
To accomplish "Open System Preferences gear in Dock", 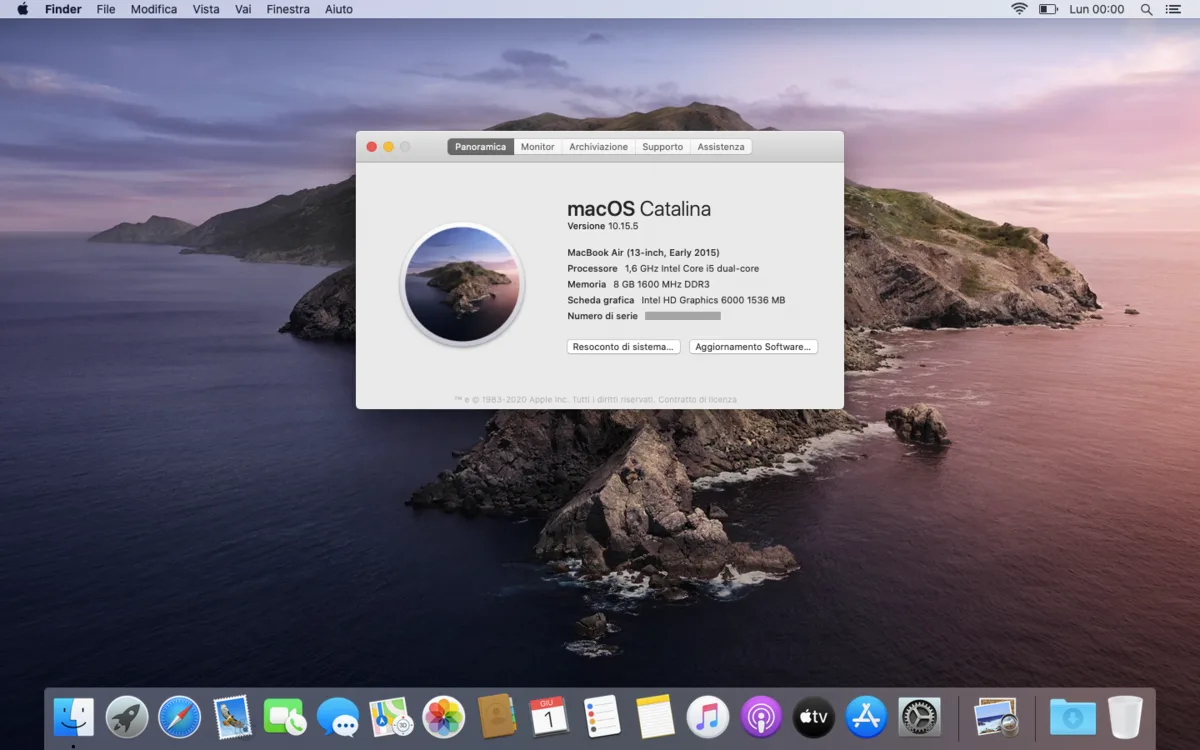I will tap(919, 717).
